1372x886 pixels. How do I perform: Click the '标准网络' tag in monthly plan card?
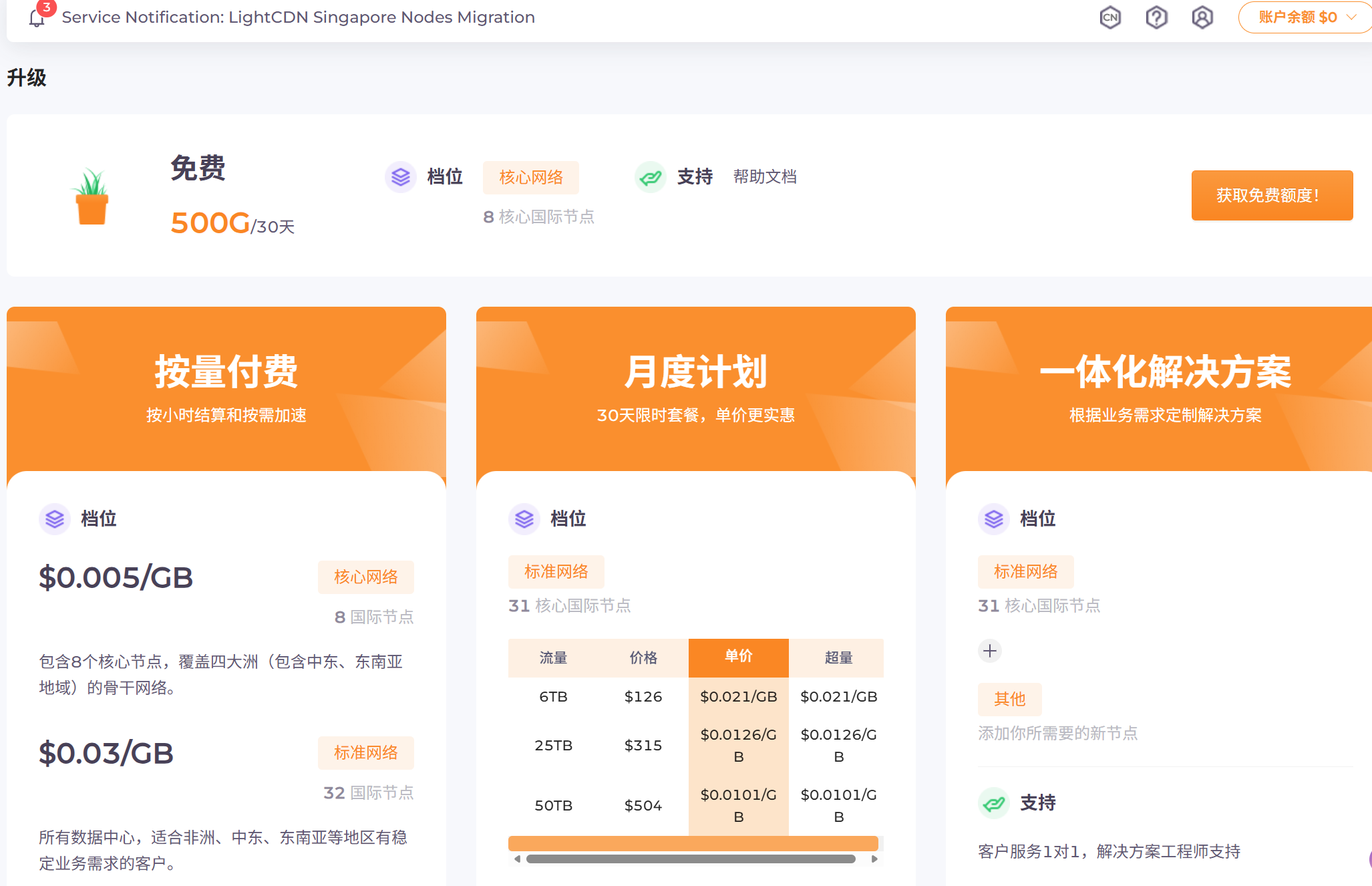tap(556, 572)
